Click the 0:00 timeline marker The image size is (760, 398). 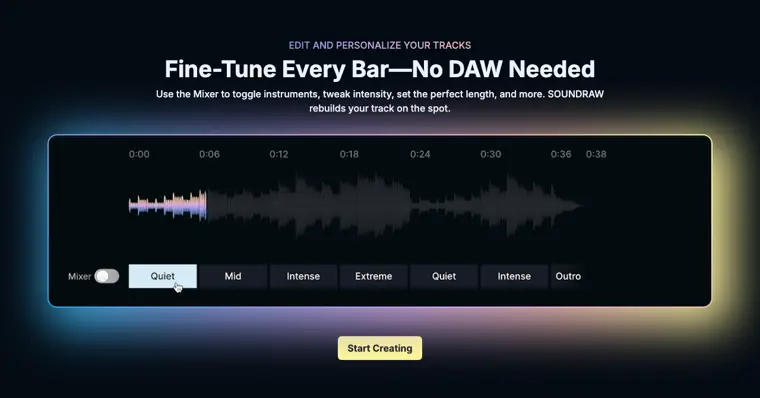139,154
